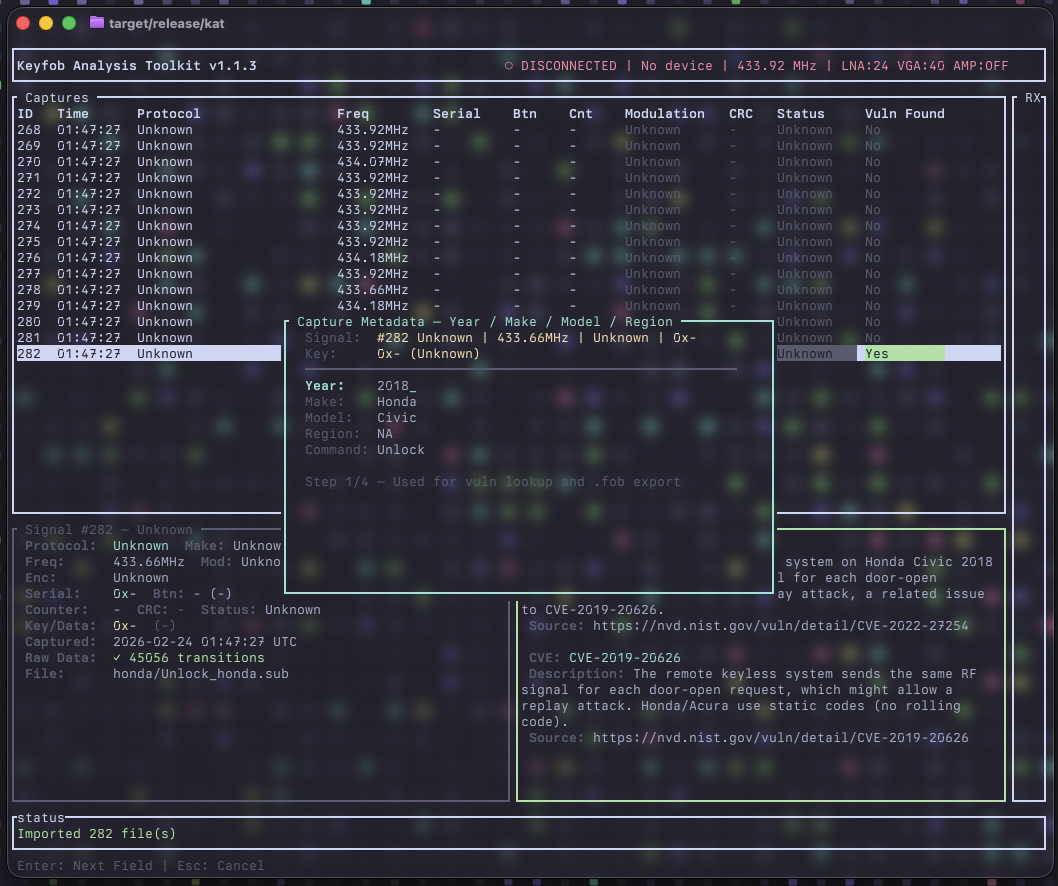Click the Protocol column header
The height and width of the screenshot is (886, 1058).
pyautogui.click(x=169, y=113)
